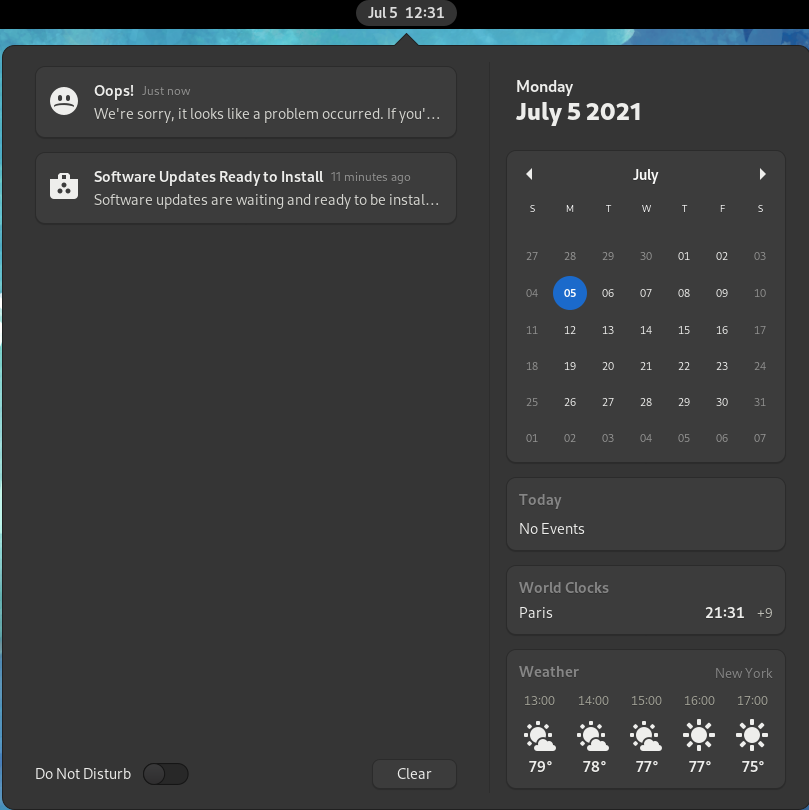Select July 14 in the calendar
Viewport: 809px width, 810px height.
coord(646,330)
